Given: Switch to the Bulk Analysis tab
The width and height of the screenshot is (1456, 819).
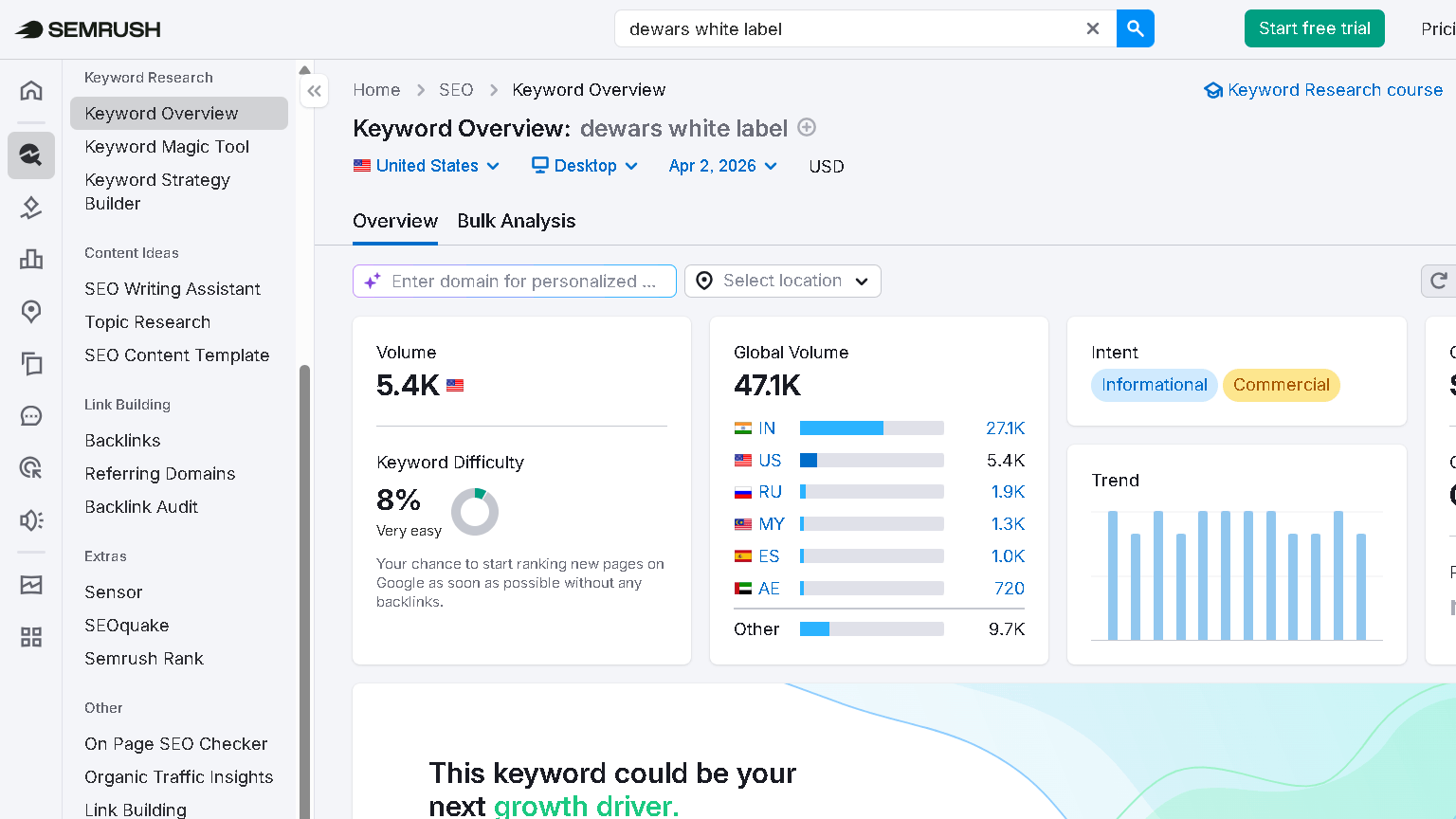Looking at the screenshot, I should pyautogui.click(x=516, y=221).
